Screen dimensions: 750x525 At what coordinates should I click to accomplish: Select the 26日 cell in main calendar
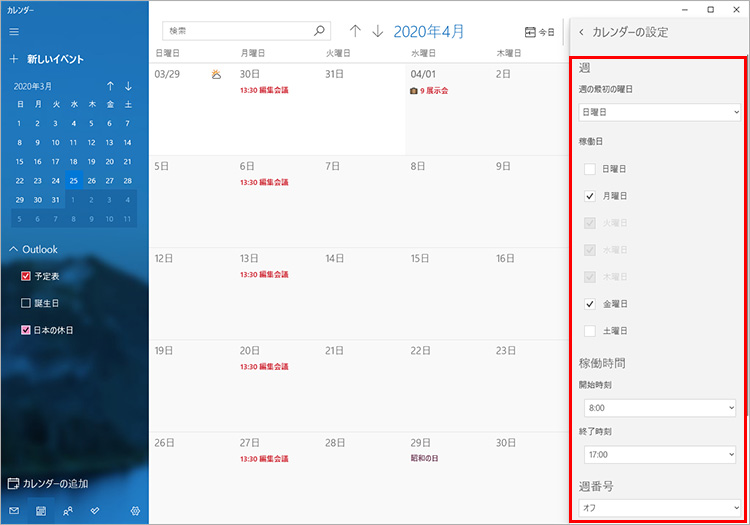coord(192,478)
